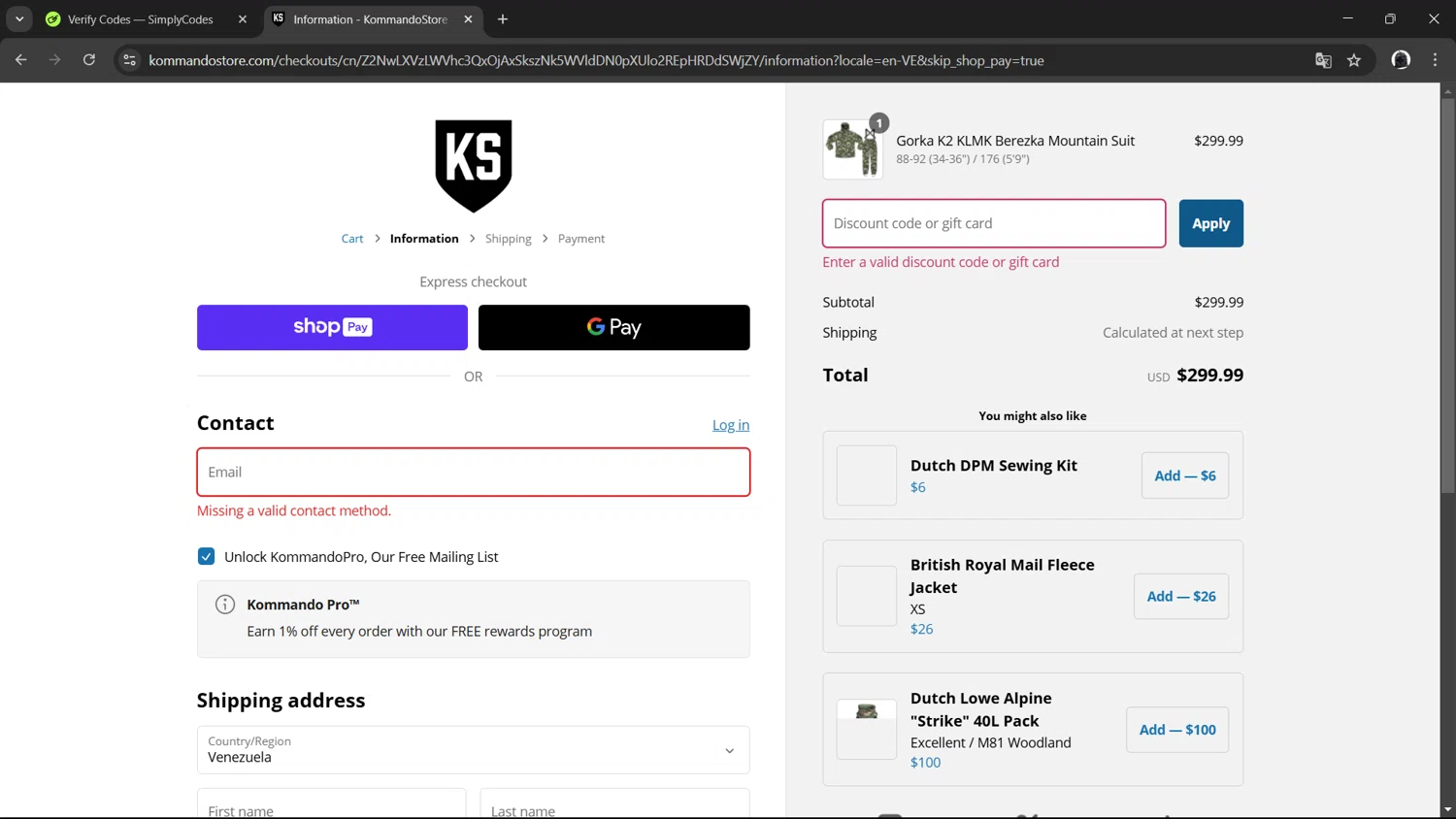1456x819 pixels.
Task: Open a new browser tab
Action: click(x=503, y=19)
